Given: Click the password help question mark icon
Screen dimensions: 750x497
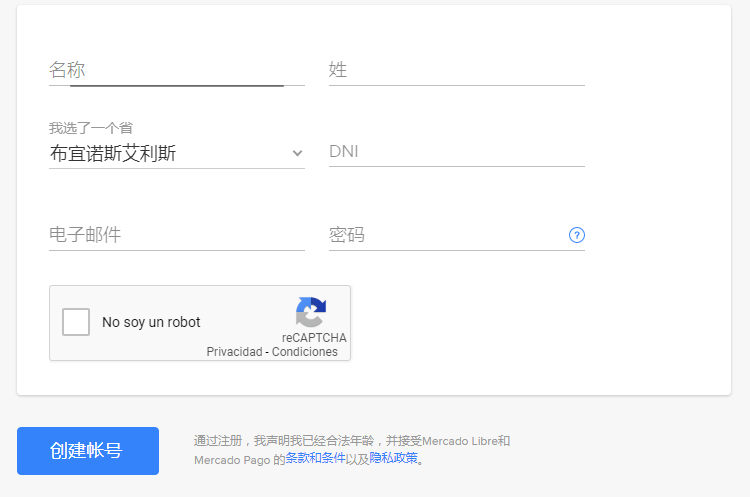Looking at the screenshot, I should tap(576, 235).
